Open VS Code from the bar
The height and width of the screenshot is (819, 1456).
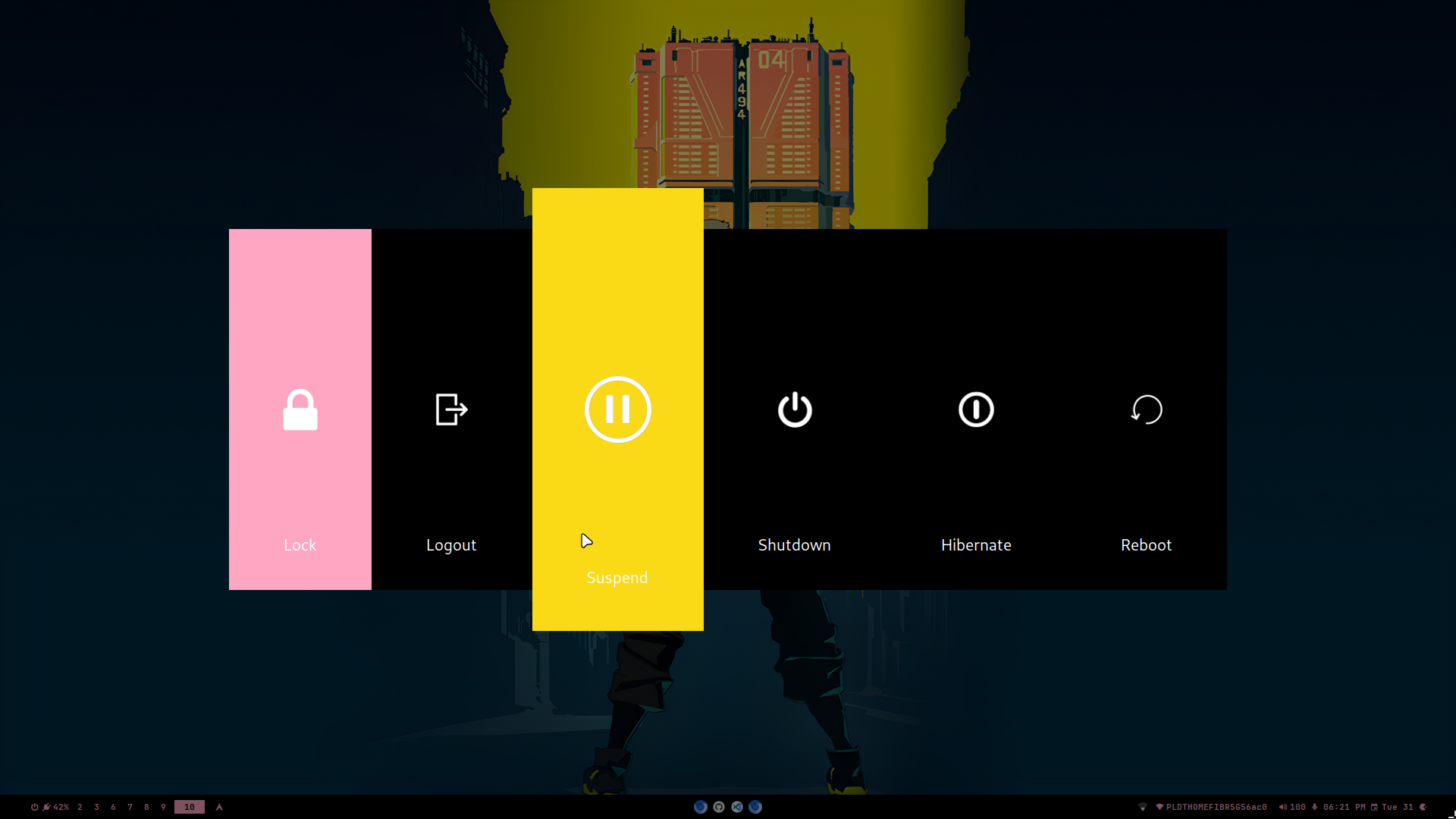[737, 807]
